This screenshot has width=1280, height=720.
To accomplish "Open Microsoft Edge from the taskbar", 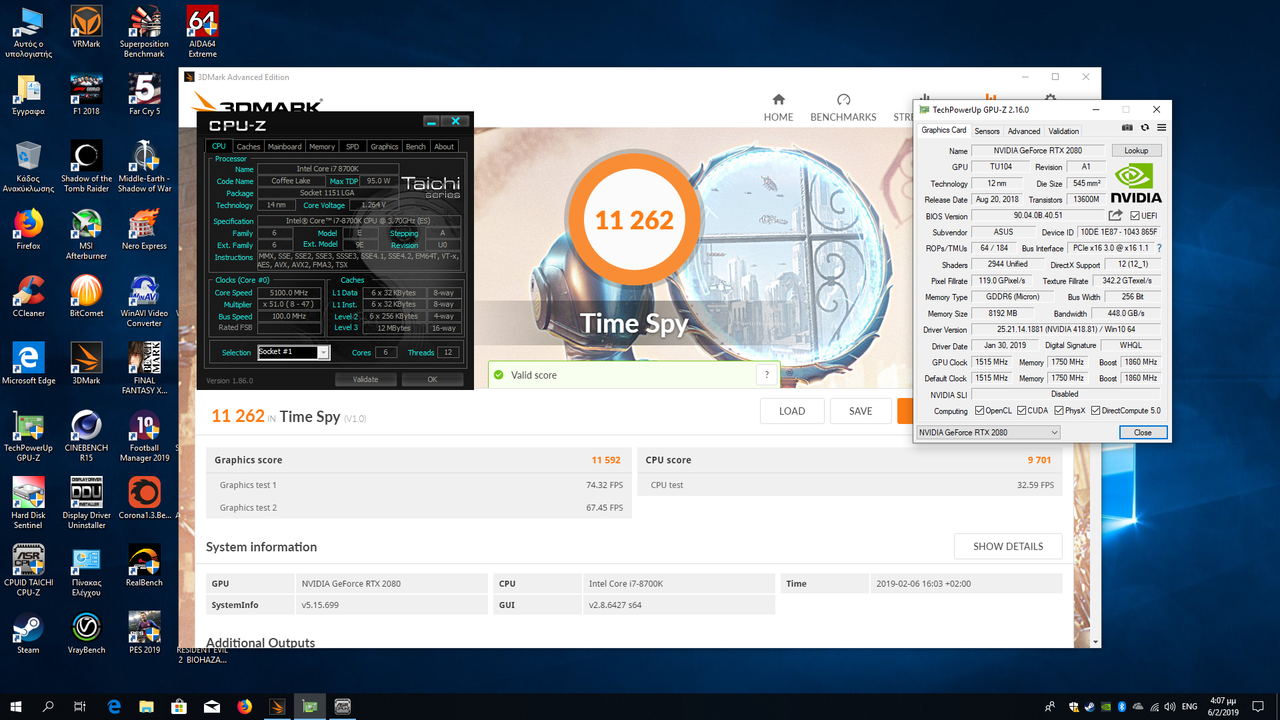I will [x=114, y=706].
